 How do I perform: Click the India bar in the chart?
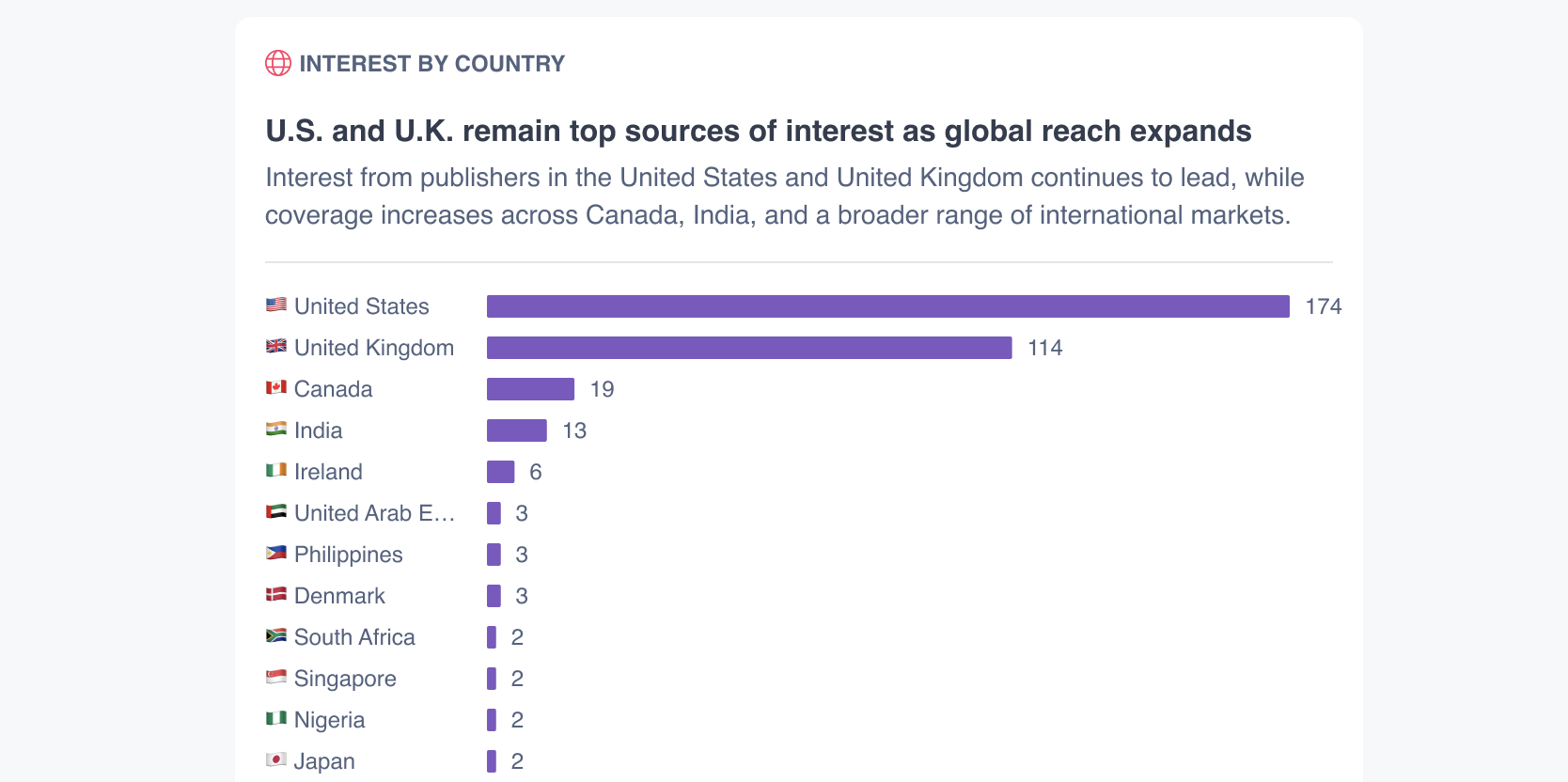click(516, 430)
